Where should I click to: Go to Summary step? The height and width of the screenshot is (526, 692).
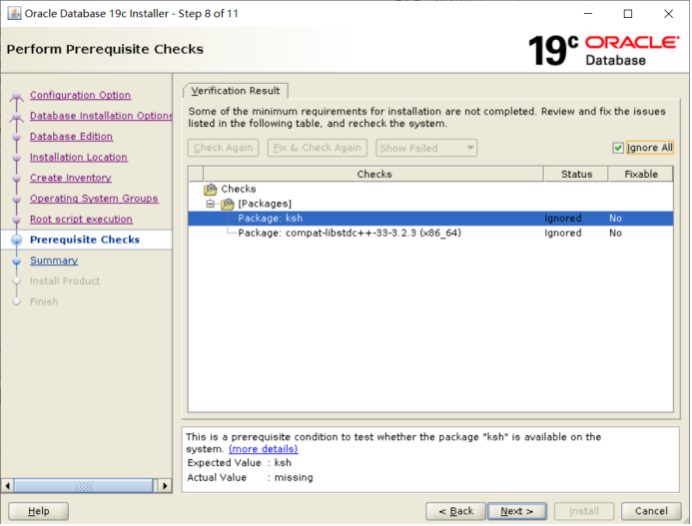[x=54, y=261]
